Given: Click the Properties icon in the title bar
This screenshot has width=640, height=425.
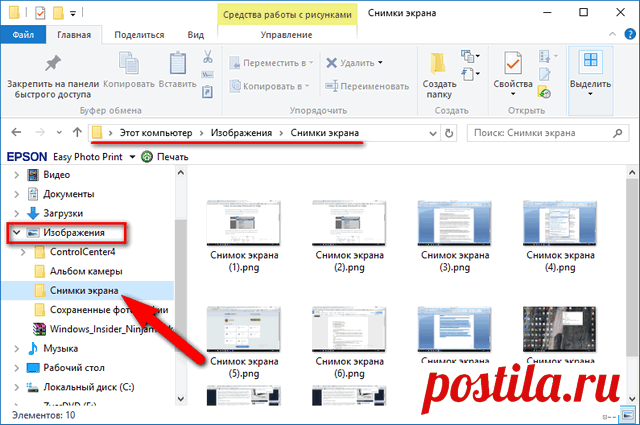Looking at the screenshot, I should 40,13.
